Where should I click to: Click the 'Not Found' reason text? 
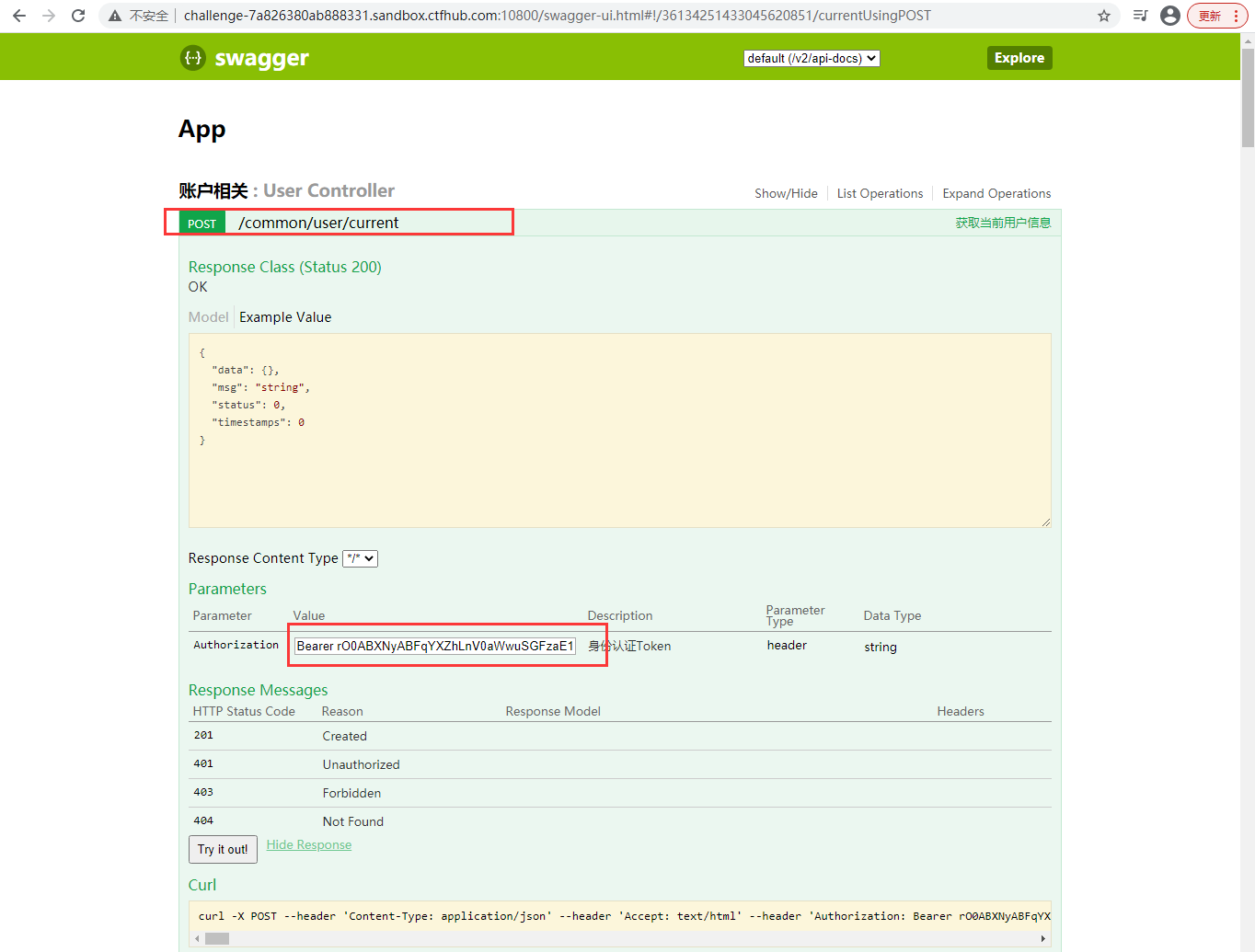pyautogui.click(x=352, y=821)
